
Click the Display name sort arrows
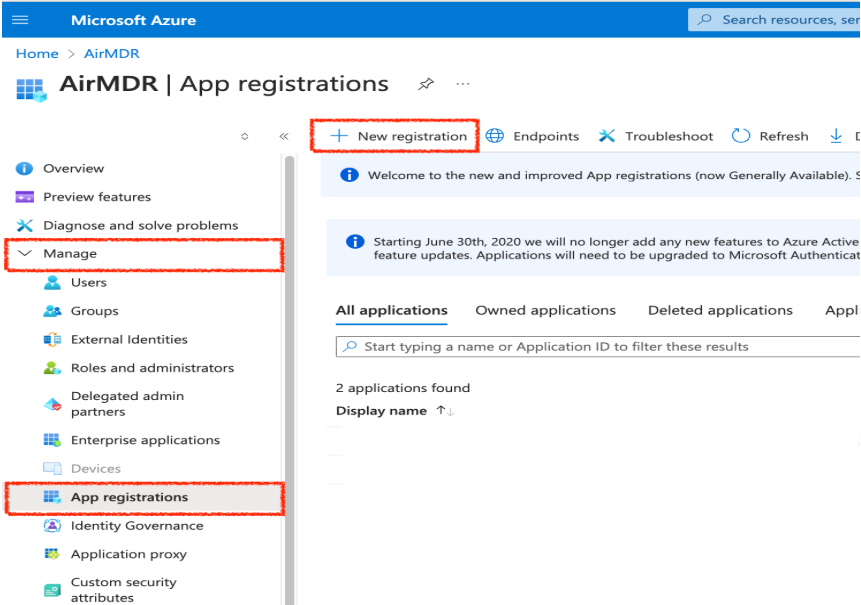445,411
